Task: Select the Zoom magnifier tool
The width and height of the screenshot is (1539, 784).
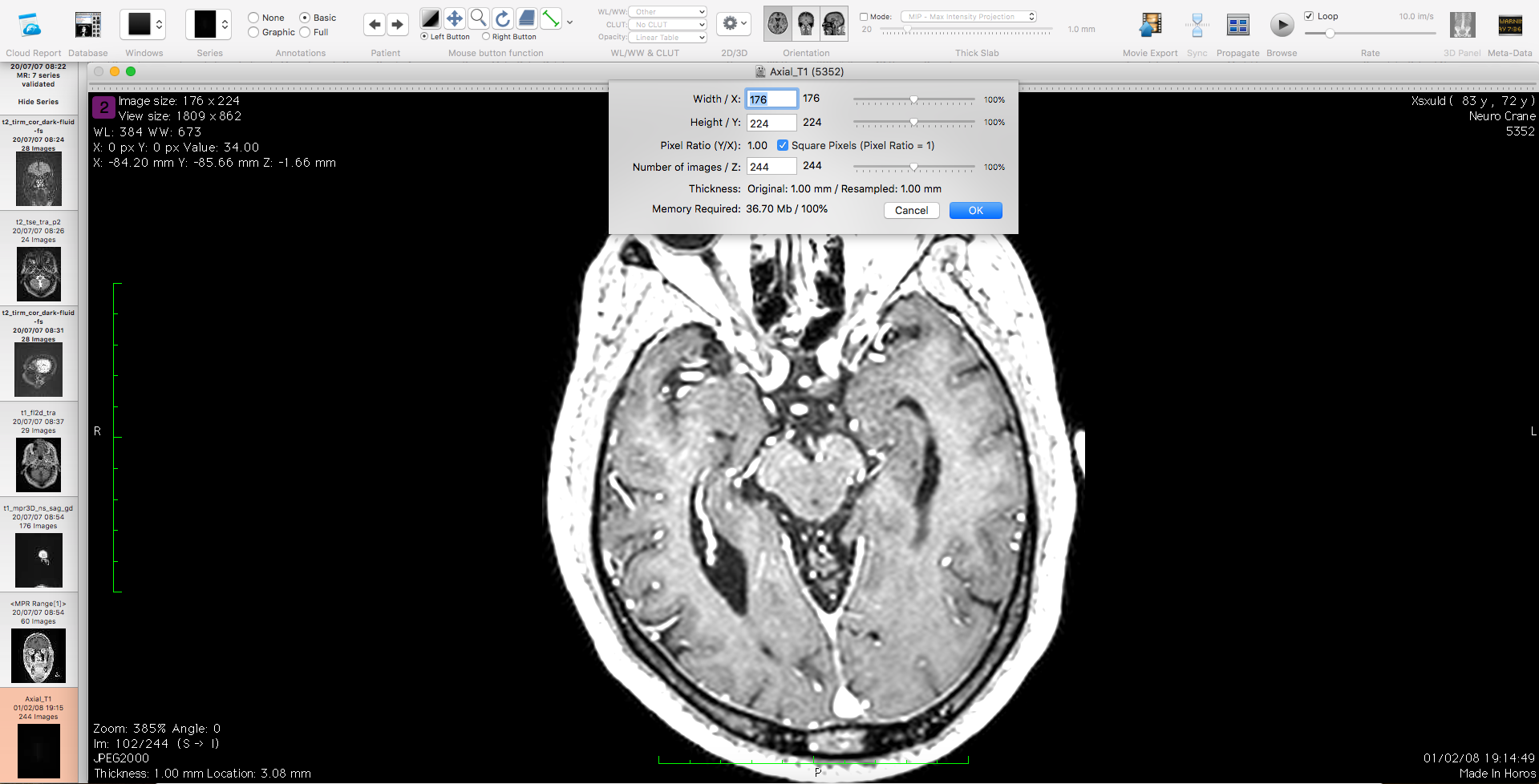Action: pos(478,19)
